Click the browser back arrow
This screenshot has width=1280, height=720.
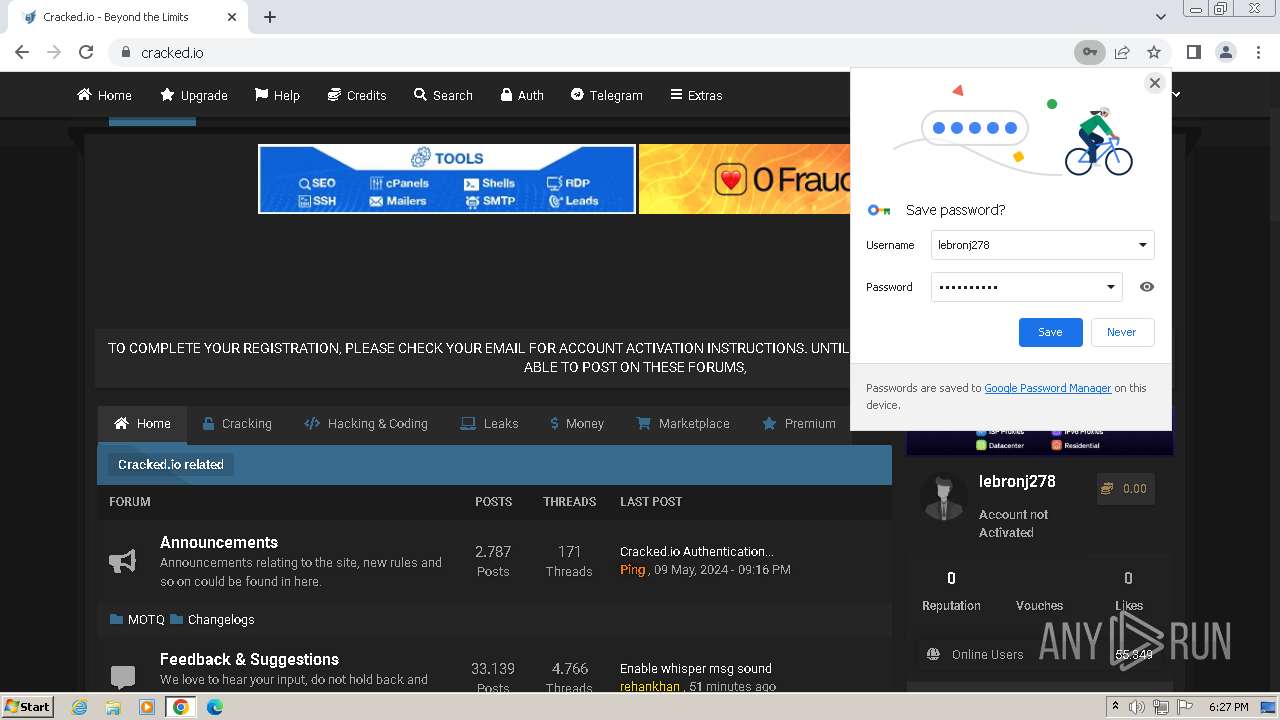click(x=22, y=52)
